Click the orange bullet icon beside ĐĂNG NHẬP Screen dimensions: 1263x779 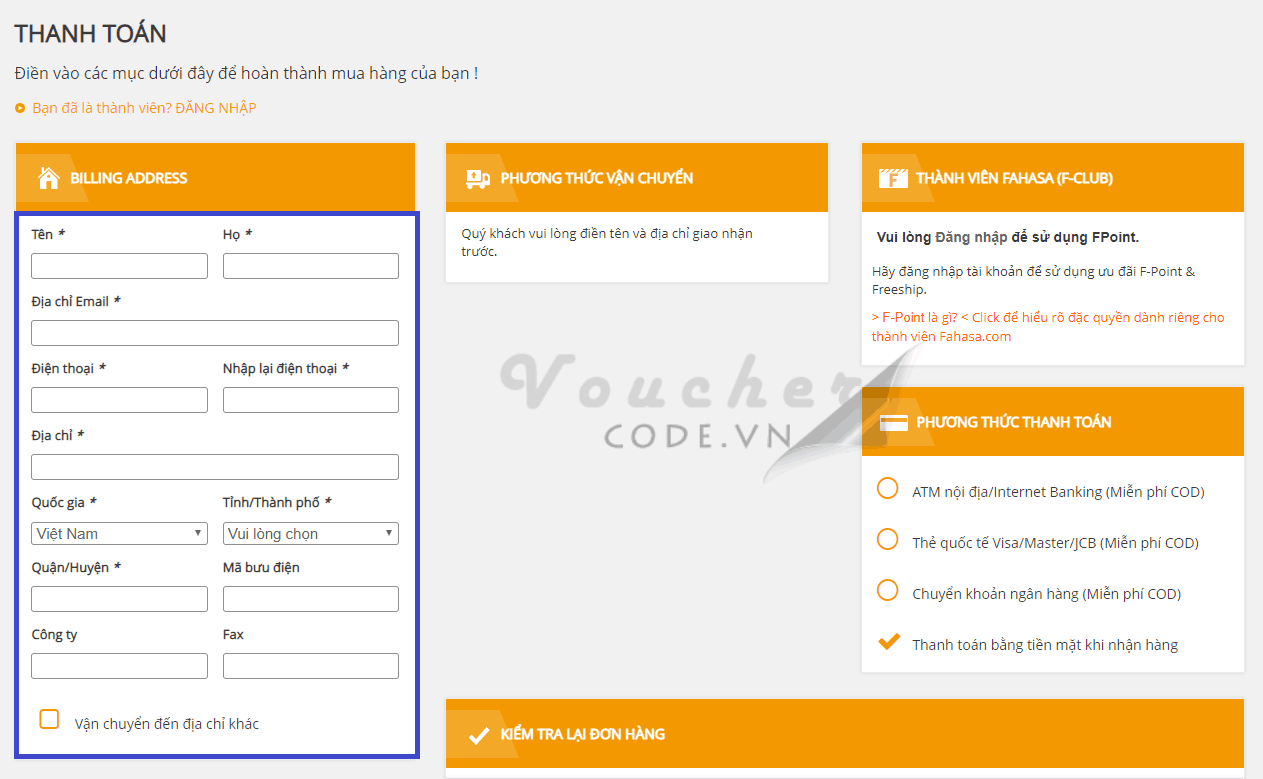(20, 108)
